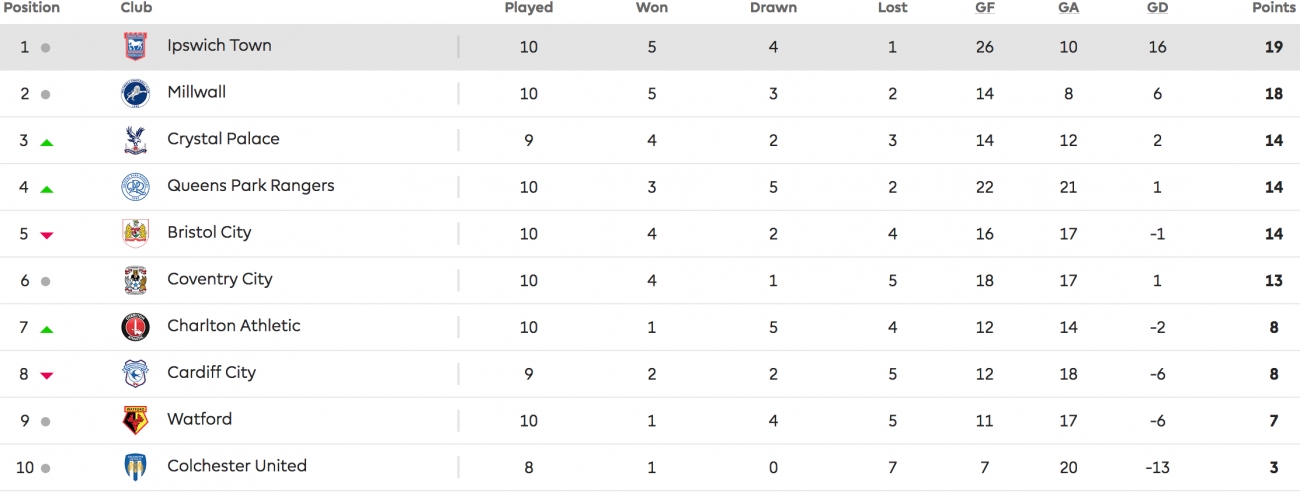Click green up arrow on Charlton Athletic row
The width and height of the screenshot is (1300, 500).
click(46, 329)
